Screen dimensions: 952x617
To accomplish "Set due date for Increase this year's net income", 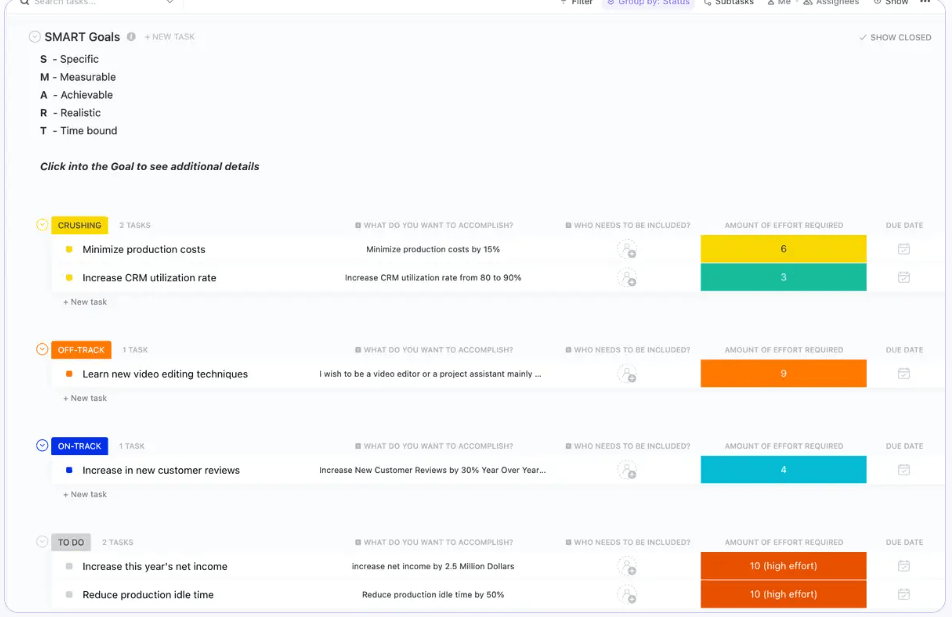I will [904, 566].
